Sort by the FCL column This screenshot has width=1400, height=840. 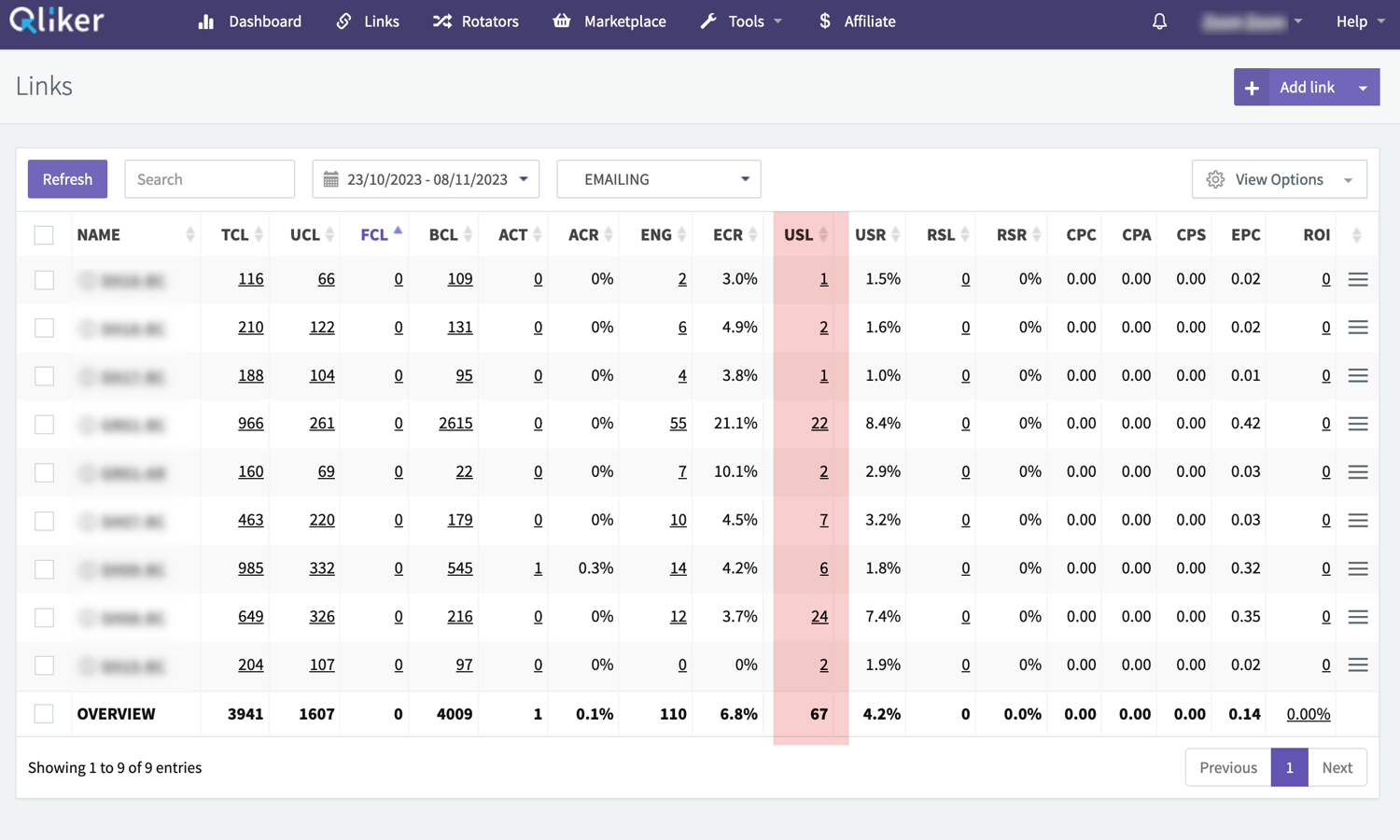(x=374, y=235)
